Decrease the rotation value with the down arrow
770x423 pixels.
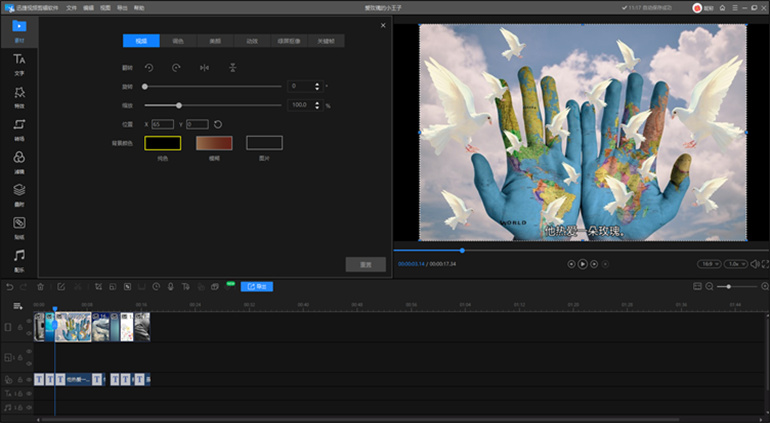pos(317,89)
